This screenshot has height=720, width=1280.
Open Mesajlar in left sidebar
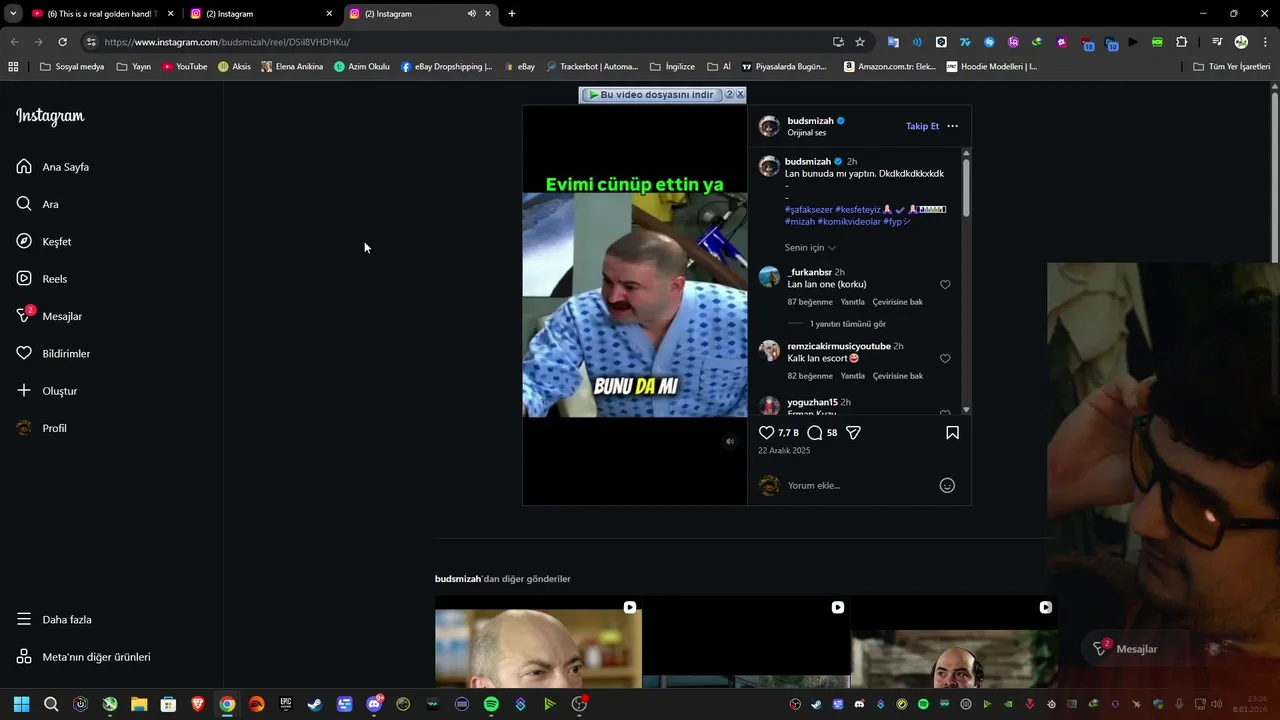49,316
